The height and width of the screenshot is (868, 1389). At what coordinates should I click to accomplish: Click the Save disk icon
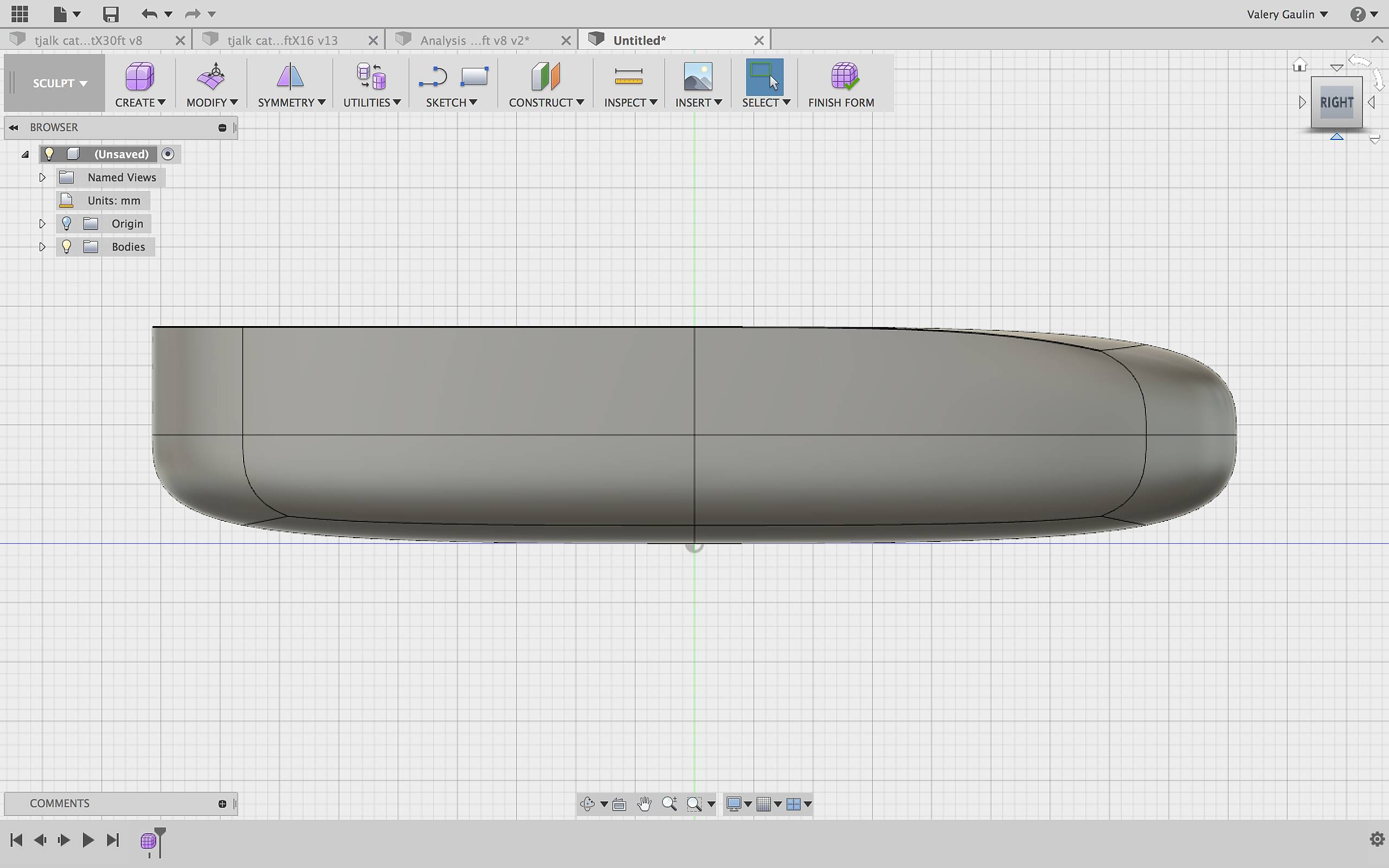coord(110,14)
